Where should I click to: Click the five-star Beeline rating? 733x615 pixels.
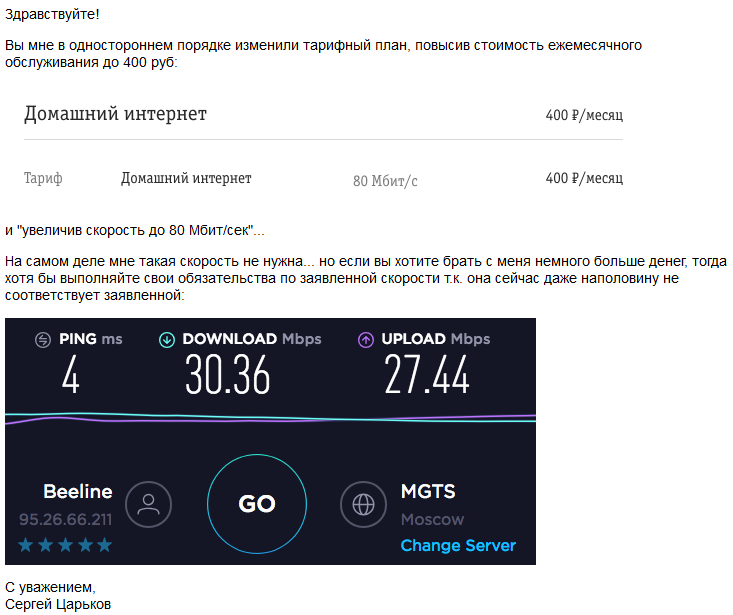click(65, 545)
